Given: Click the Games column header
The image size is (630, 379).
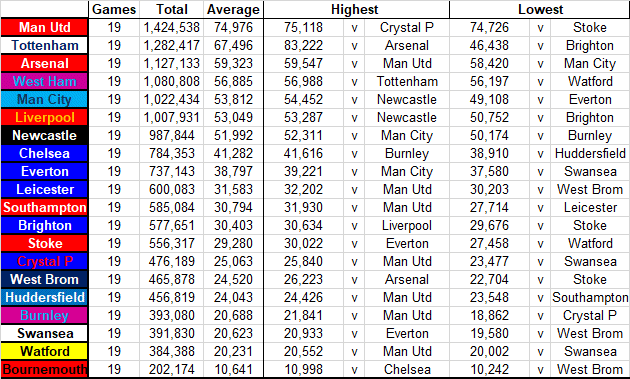Looking at the screenshot, I should click(114, 9).
